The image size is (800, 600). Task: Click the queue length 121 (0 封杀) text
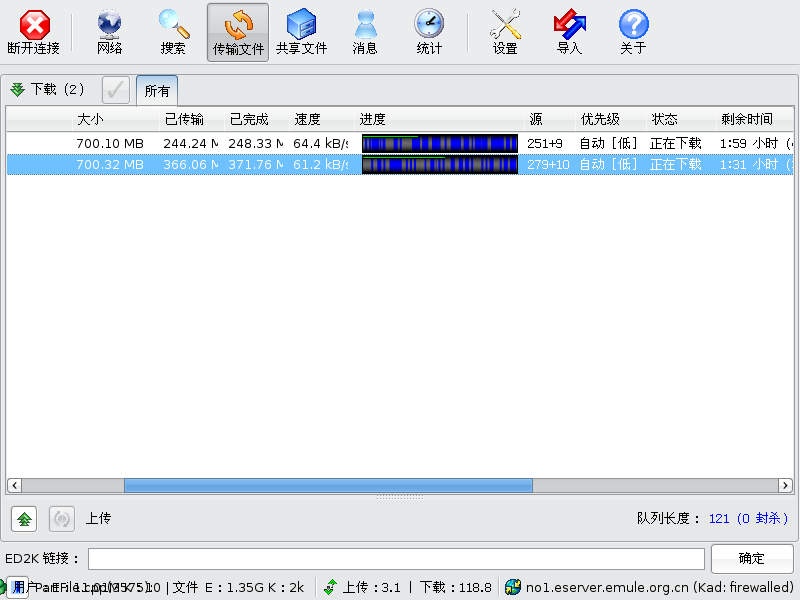tap(748, 519)
